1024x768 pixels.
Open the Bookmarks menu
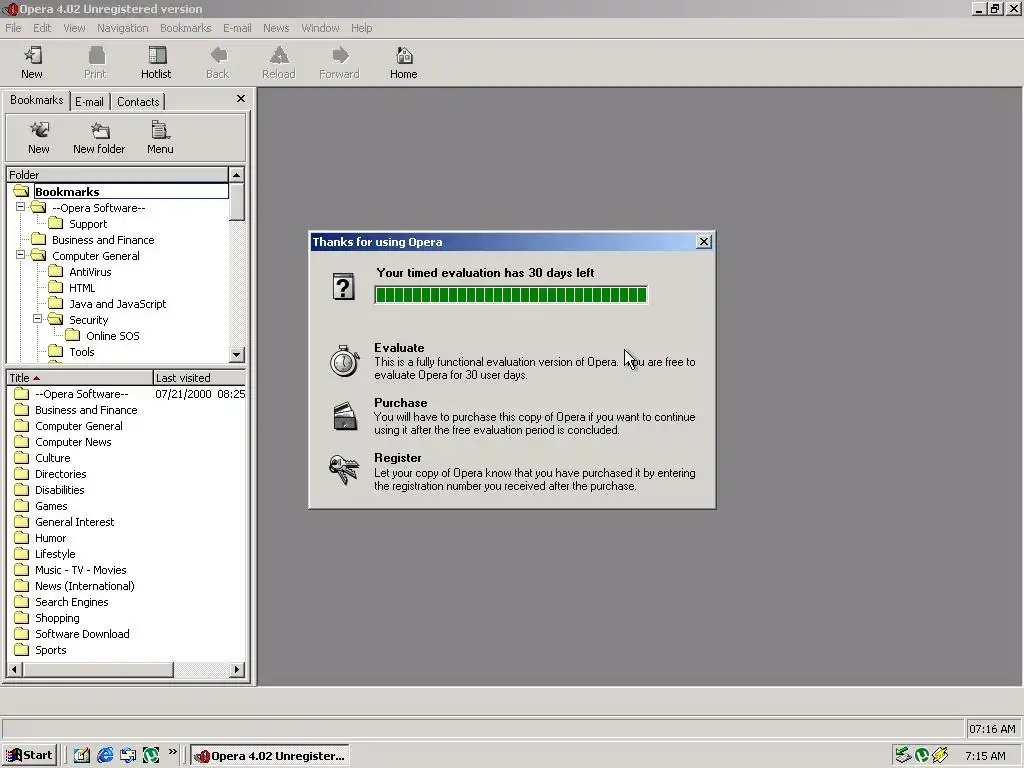[185, 28]
